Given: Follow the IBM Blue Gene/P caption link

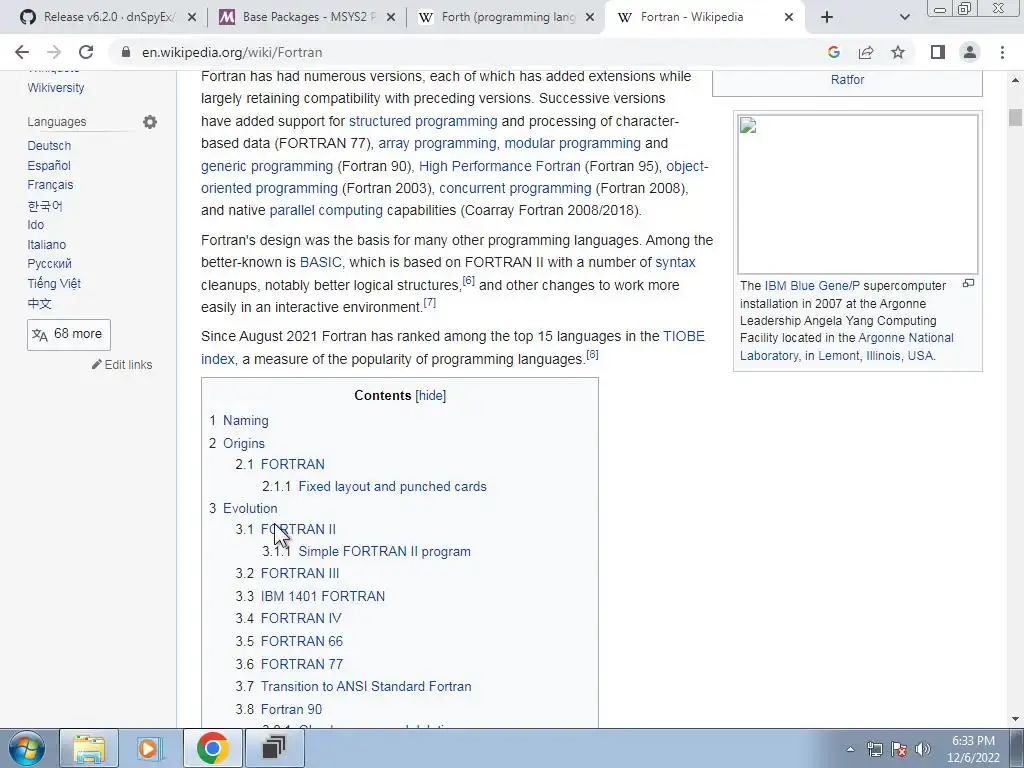Looking at the screenshot, I should click(x=812, y=286).
